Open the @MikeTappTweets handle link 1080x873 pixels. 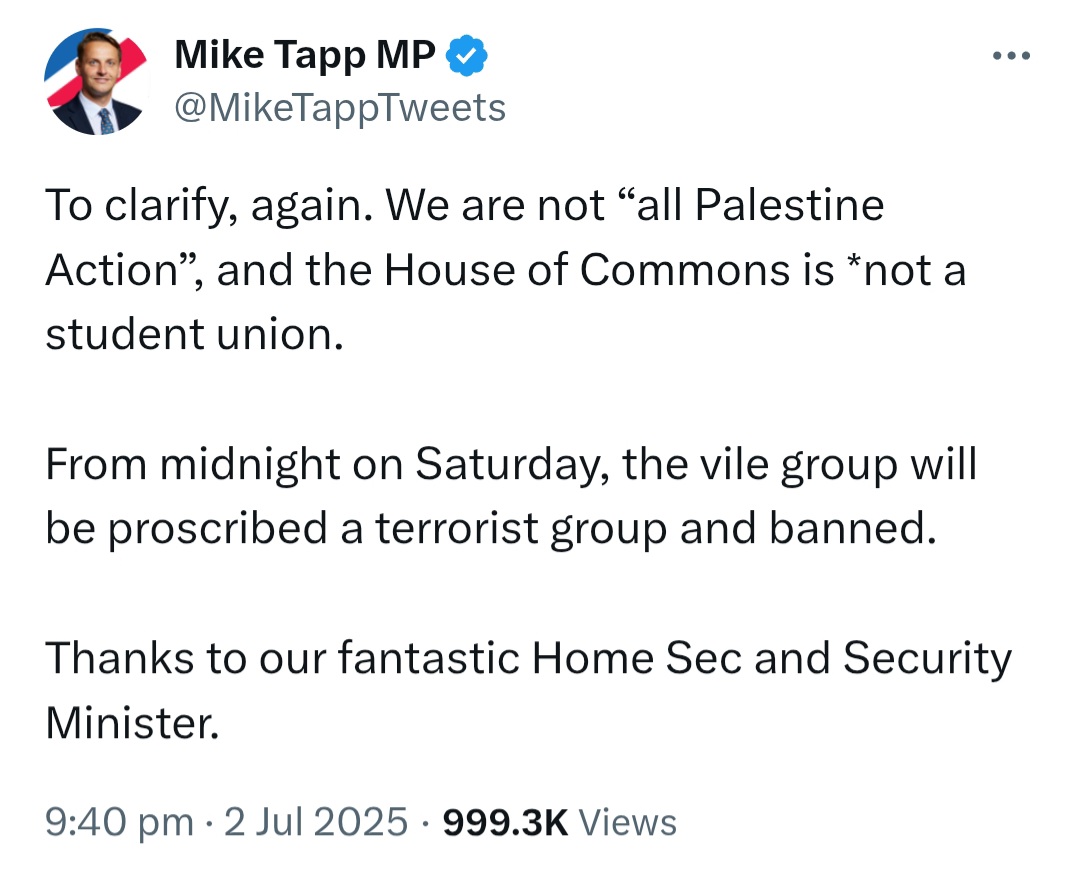[x=340, y=108]
